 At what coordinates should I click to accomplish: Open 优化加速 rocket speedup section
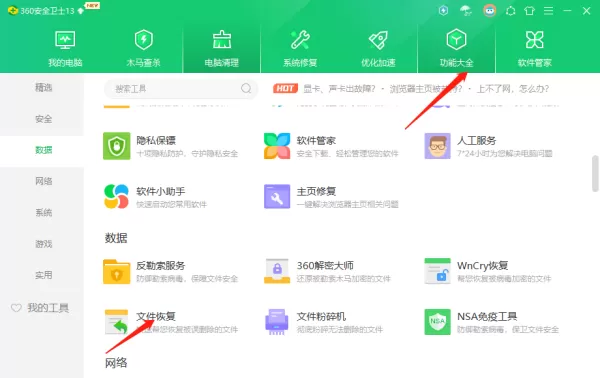click(378, 48)
